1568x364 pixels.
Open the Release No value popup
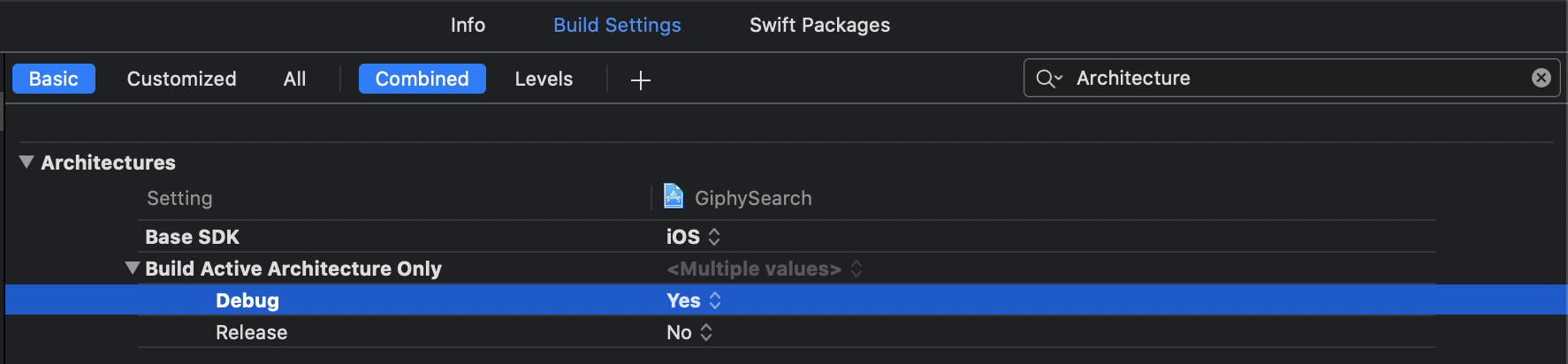coord(689,332)
